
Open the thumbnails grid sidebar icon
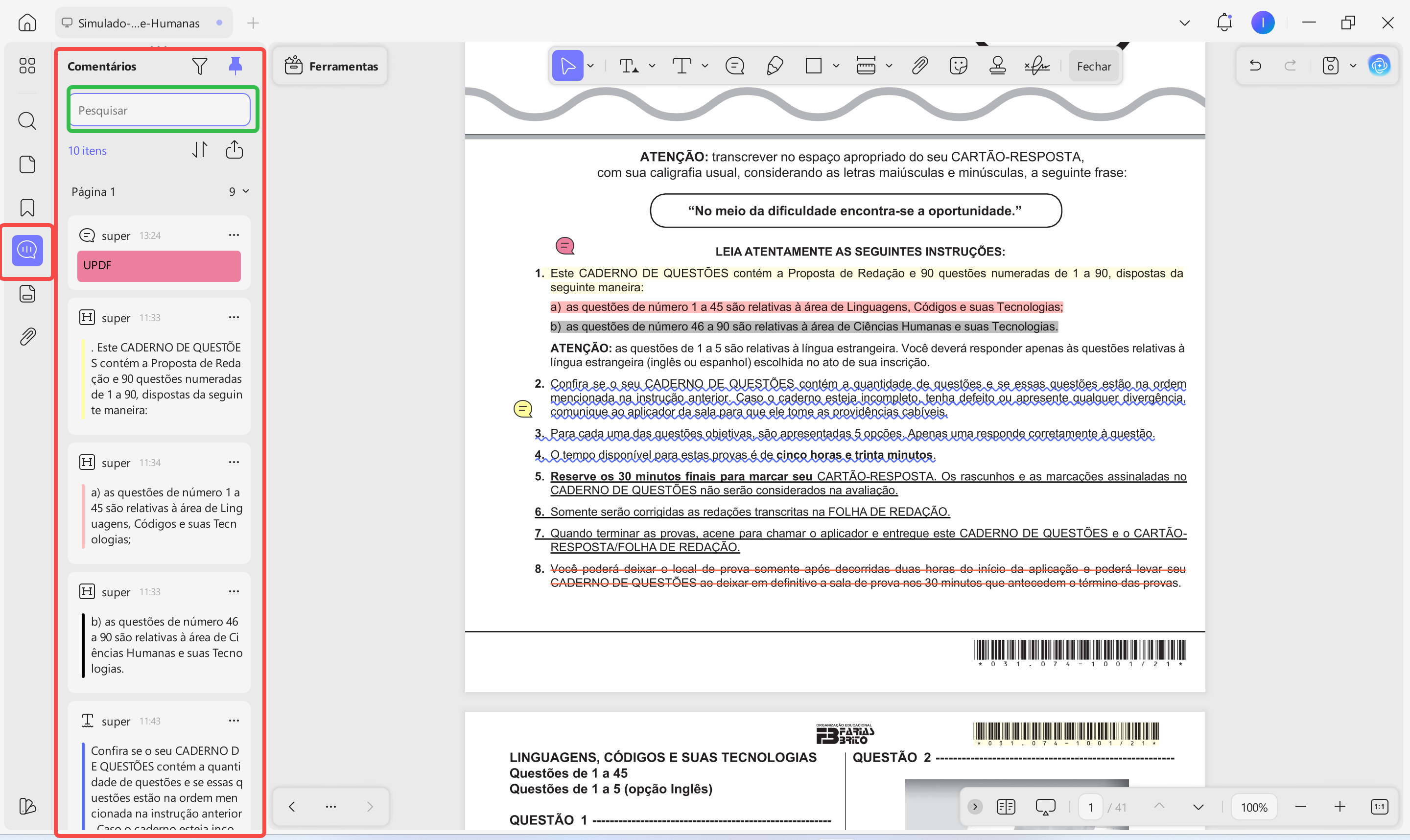pyautogui.click(x=27, y=66)
